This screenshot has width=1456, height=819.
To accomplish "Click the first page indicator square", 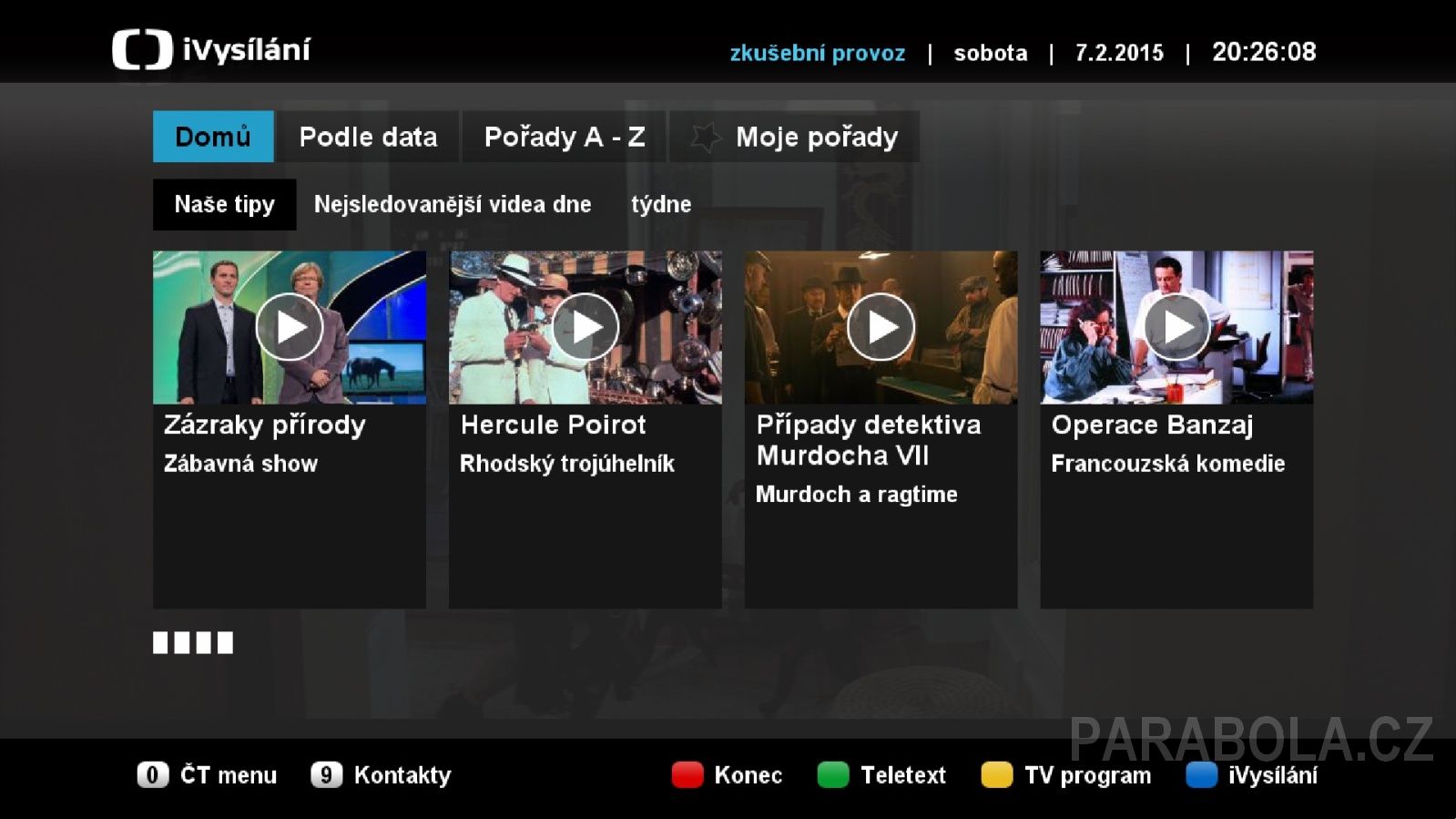I will pyautogui.click(x=160, y=643).
